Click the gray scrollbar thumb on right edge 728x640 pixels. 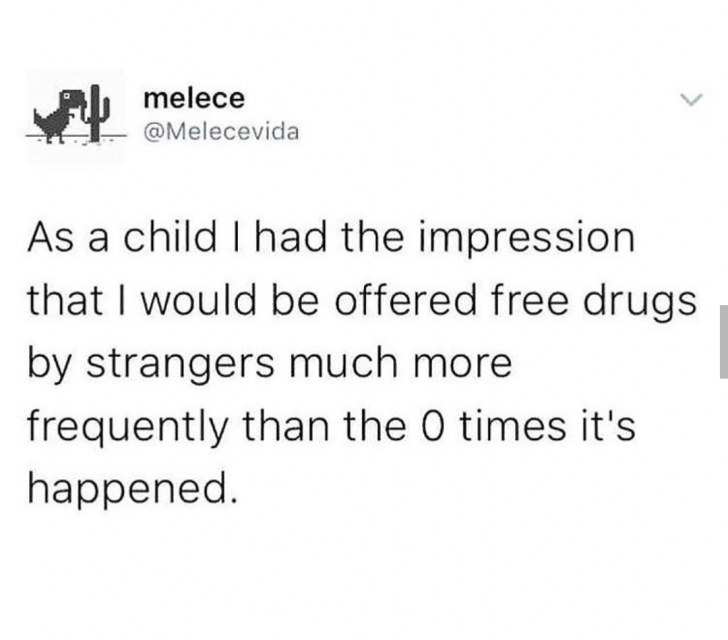point(723,341)
